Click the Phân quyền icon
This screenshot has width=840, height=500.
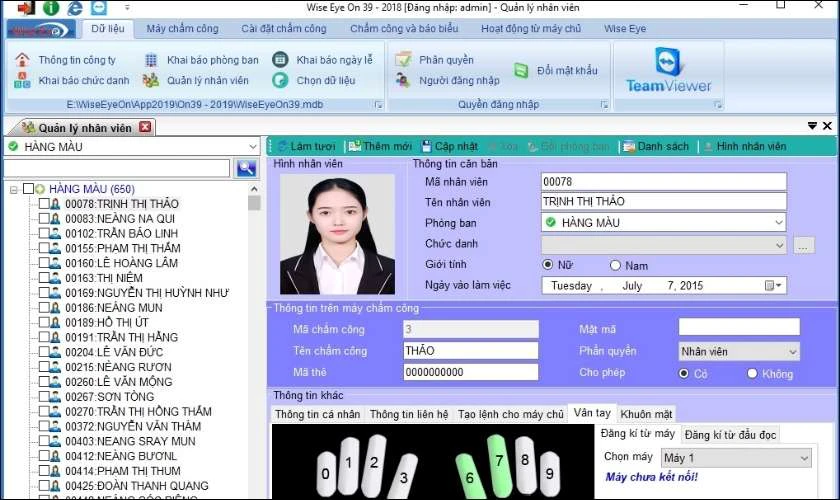402,60
